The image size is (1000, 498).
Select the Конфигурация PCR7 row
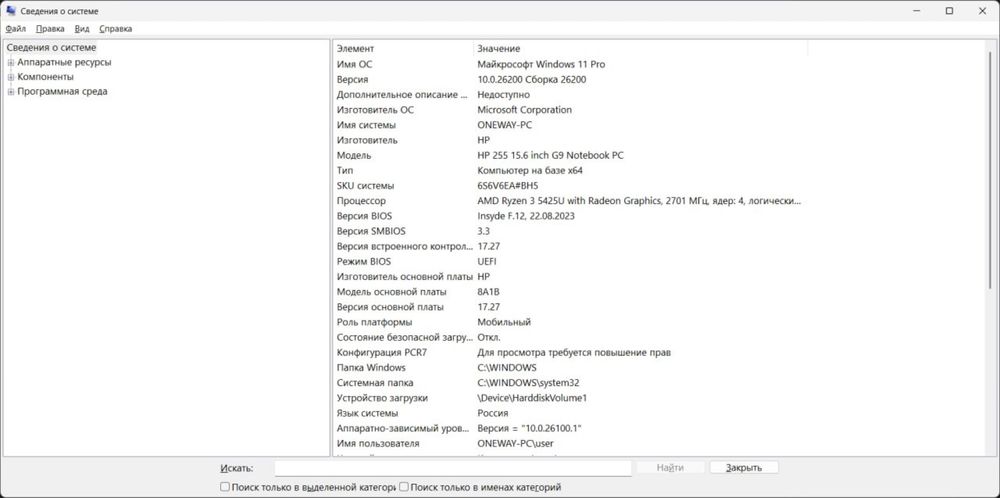tap(569, 353)
